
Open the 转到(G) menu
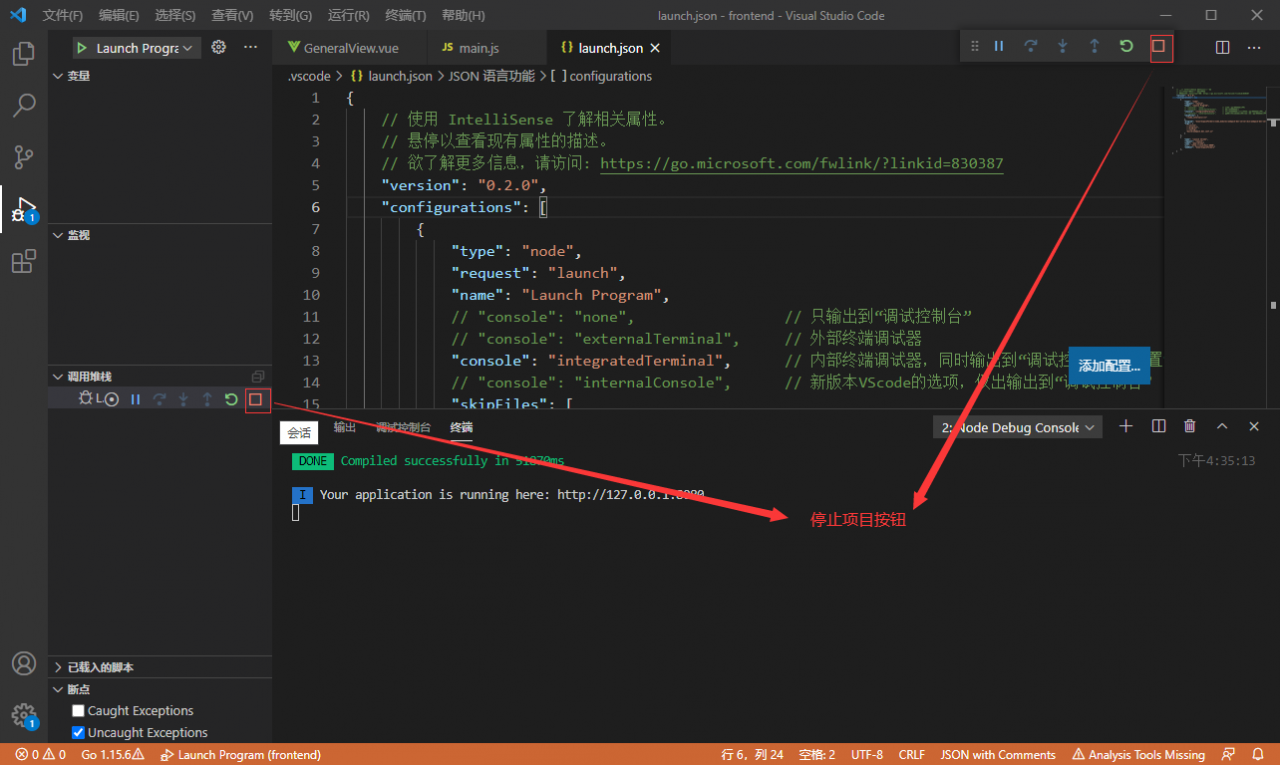pyautogui.click(x=290, y=16)
